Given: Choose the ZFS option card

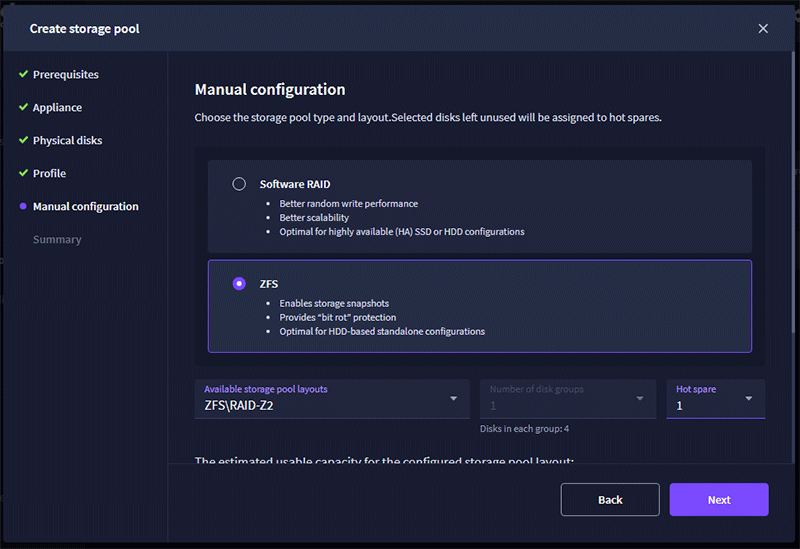Looking at the screenshot, I should coord(479,306).
